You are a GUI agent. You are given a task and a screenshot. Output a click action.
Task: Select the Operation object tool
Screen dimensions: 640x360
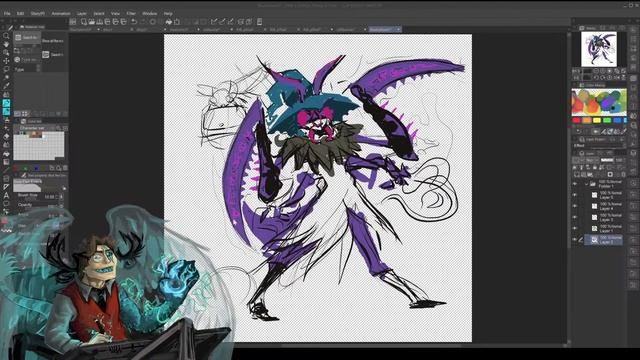(6, 52)
